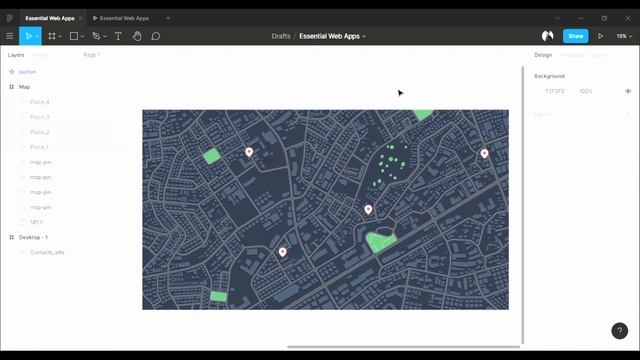Click the Drafts breadcrumb link
640x360 pixels.
281,36
